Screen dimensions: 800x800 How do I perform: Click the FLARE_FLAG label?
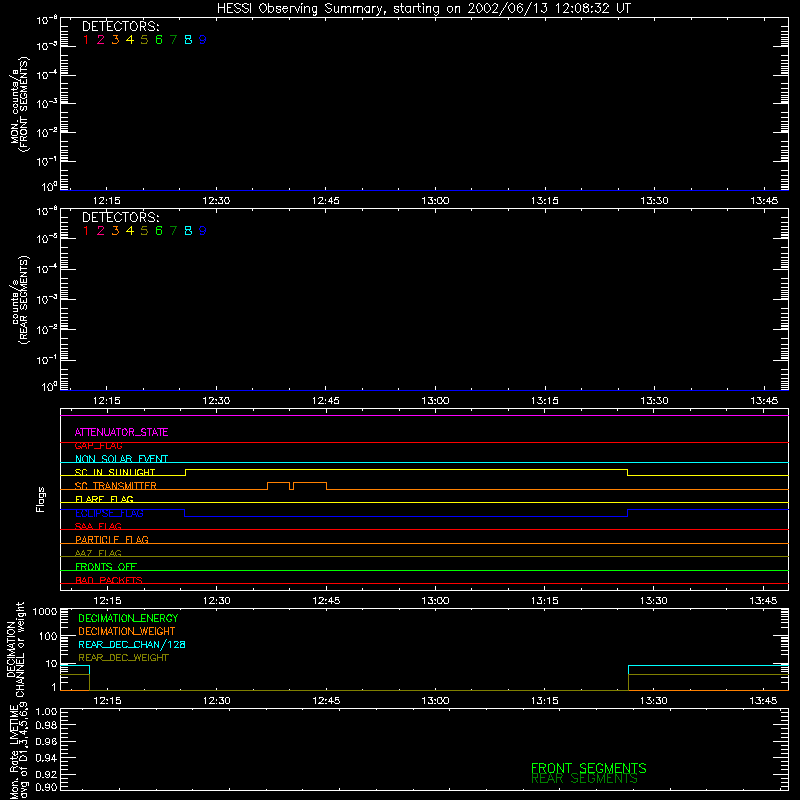[104, 499]
